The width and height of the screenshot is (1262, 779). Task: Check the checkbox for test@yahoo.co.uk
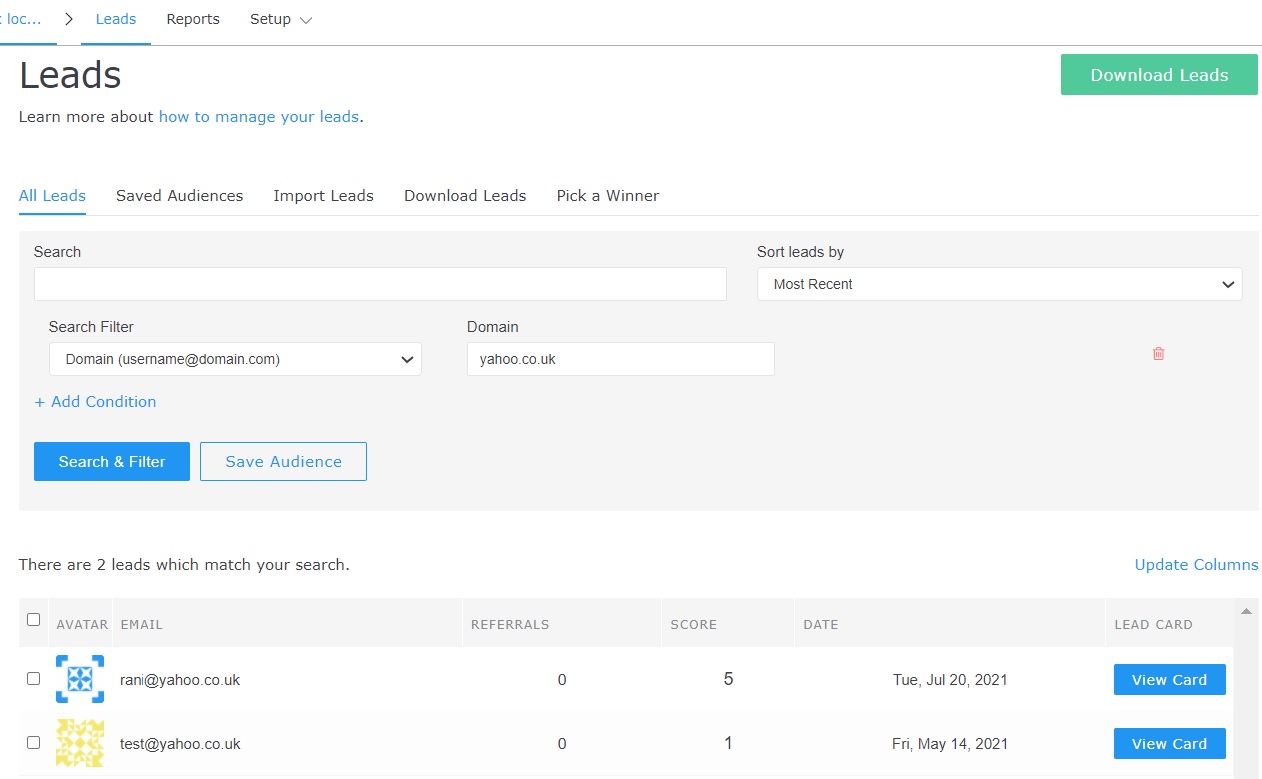[x=33, y=743]
